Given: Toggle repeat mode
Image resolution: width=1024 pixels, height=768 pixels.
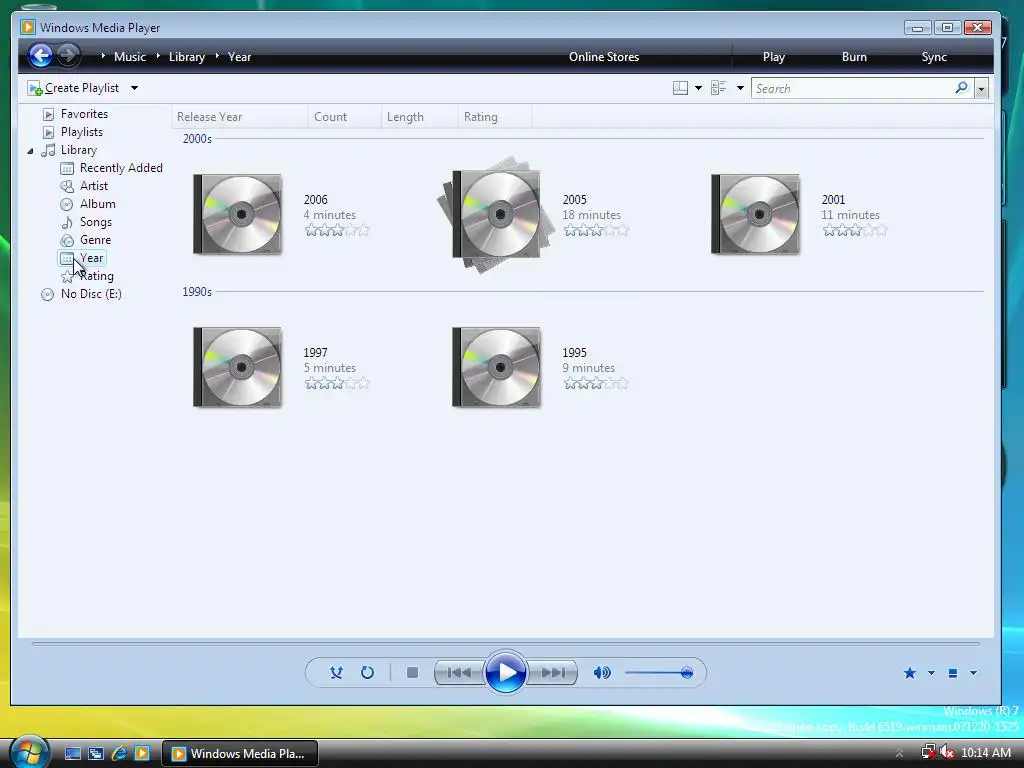Looking at the screenshot, I should coord(368,673).
